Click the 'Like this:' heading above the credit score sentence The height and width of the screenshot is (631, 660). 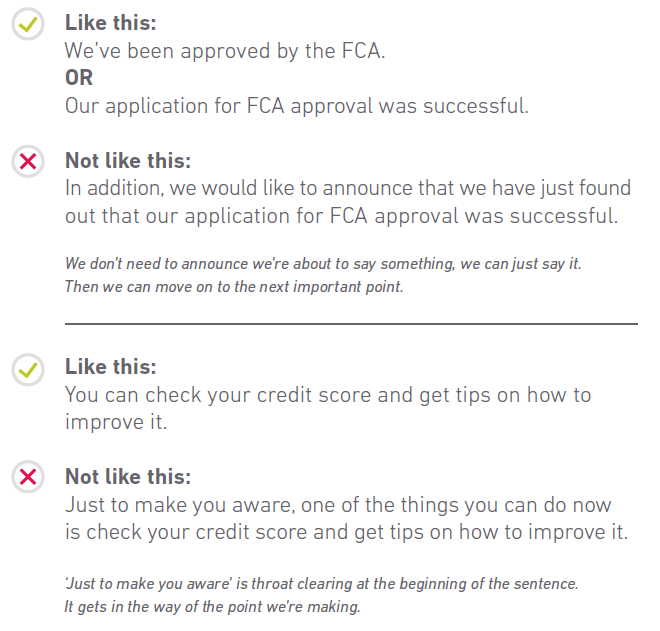tap(111, 367)
